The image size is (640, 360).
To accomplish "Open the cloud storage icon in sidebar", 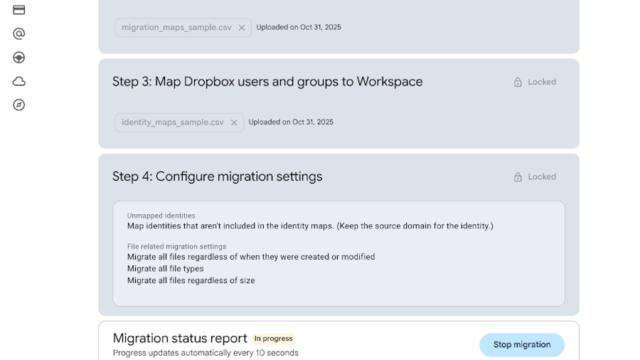I will [19, 81].
